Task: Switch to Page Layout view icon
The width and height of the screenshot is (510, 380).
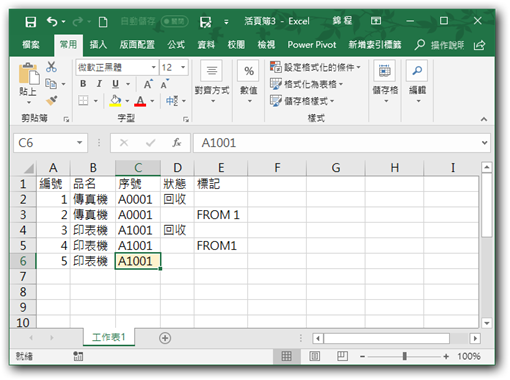Action: click(x=314, y=356)
